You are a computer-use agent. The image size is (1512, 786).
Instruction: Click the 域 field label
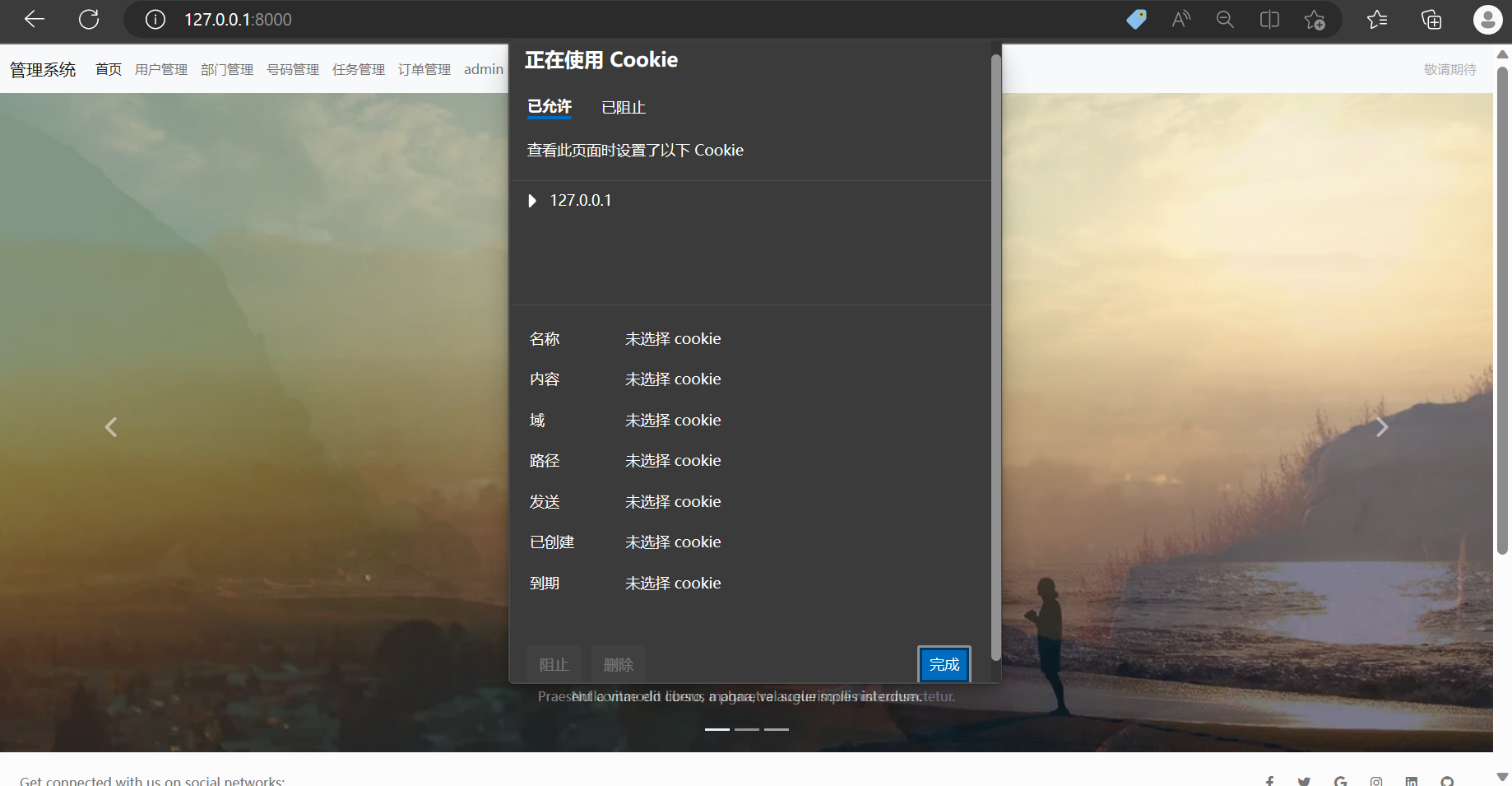tap(537, 421)
